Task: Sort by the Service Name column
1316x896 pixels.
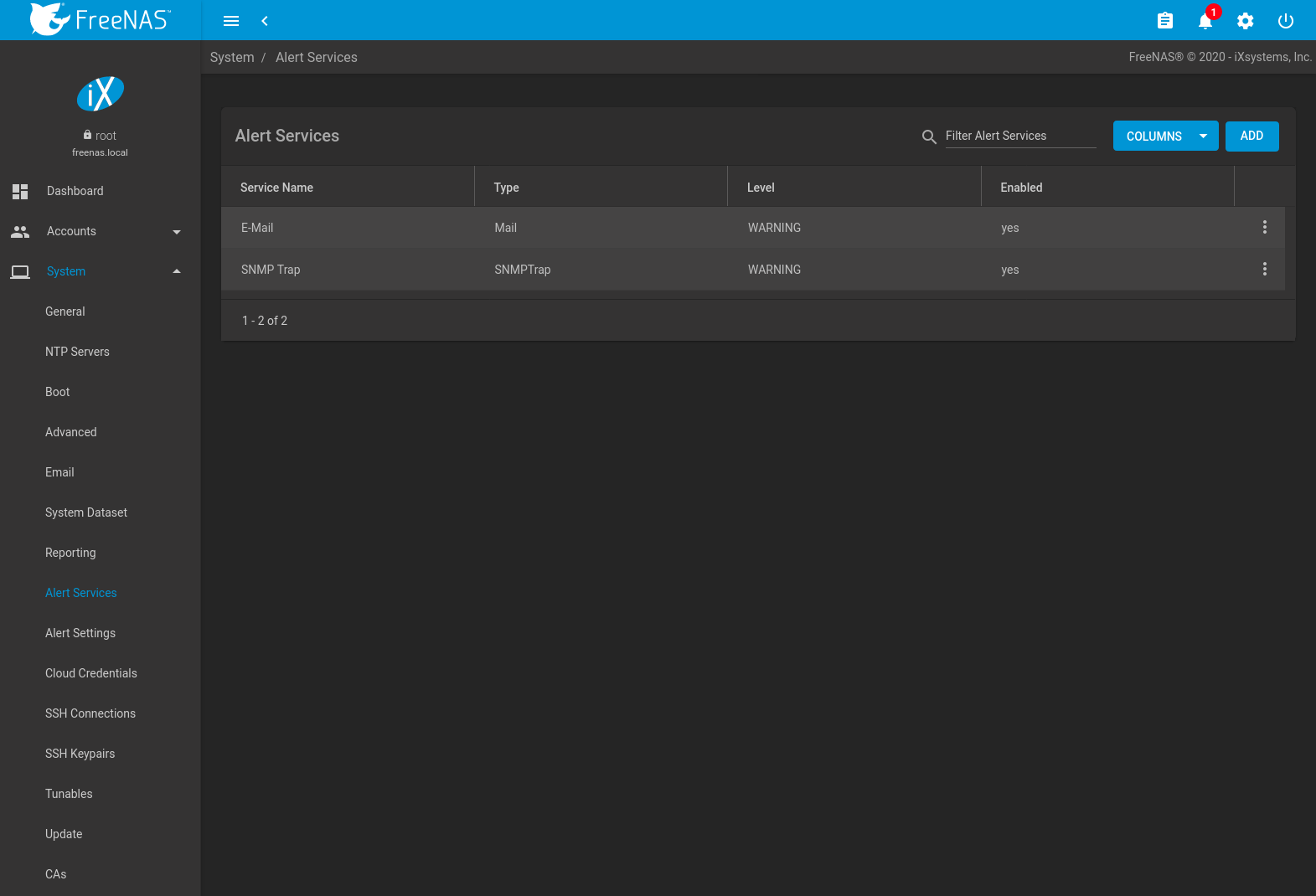Action: (x=276, y=188)
